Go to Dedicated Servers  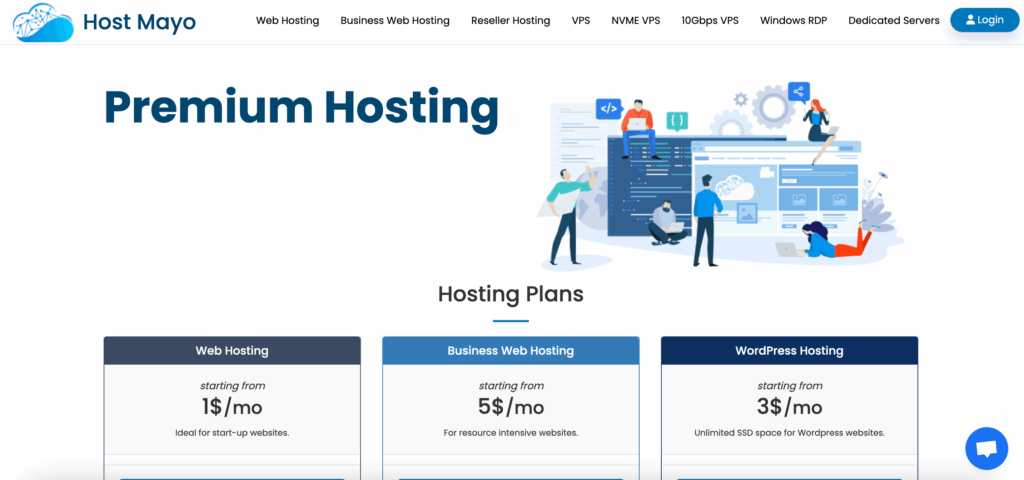(893, 20)
